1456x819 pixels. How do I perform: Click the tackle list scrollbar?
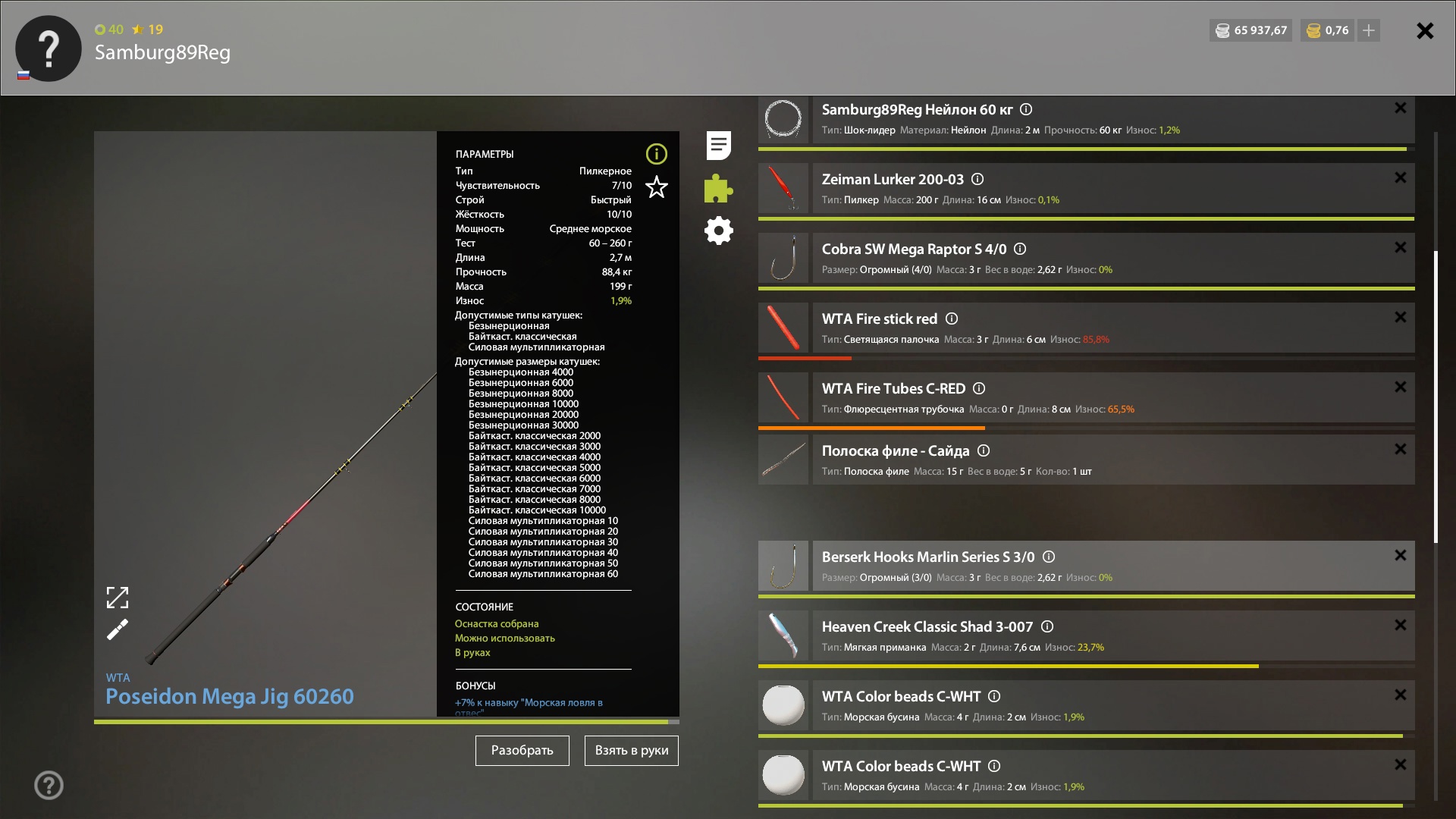tap(1436, 396)
